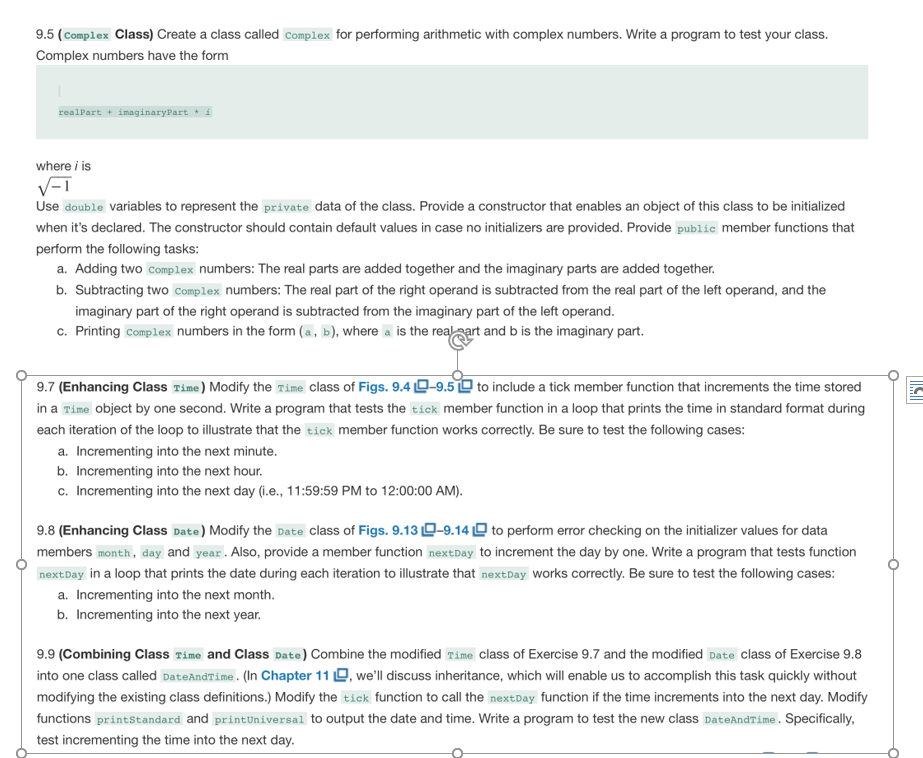The image size is (923, 758).
Task: Click the popup icon after Chapter 11
Action: 341,675
